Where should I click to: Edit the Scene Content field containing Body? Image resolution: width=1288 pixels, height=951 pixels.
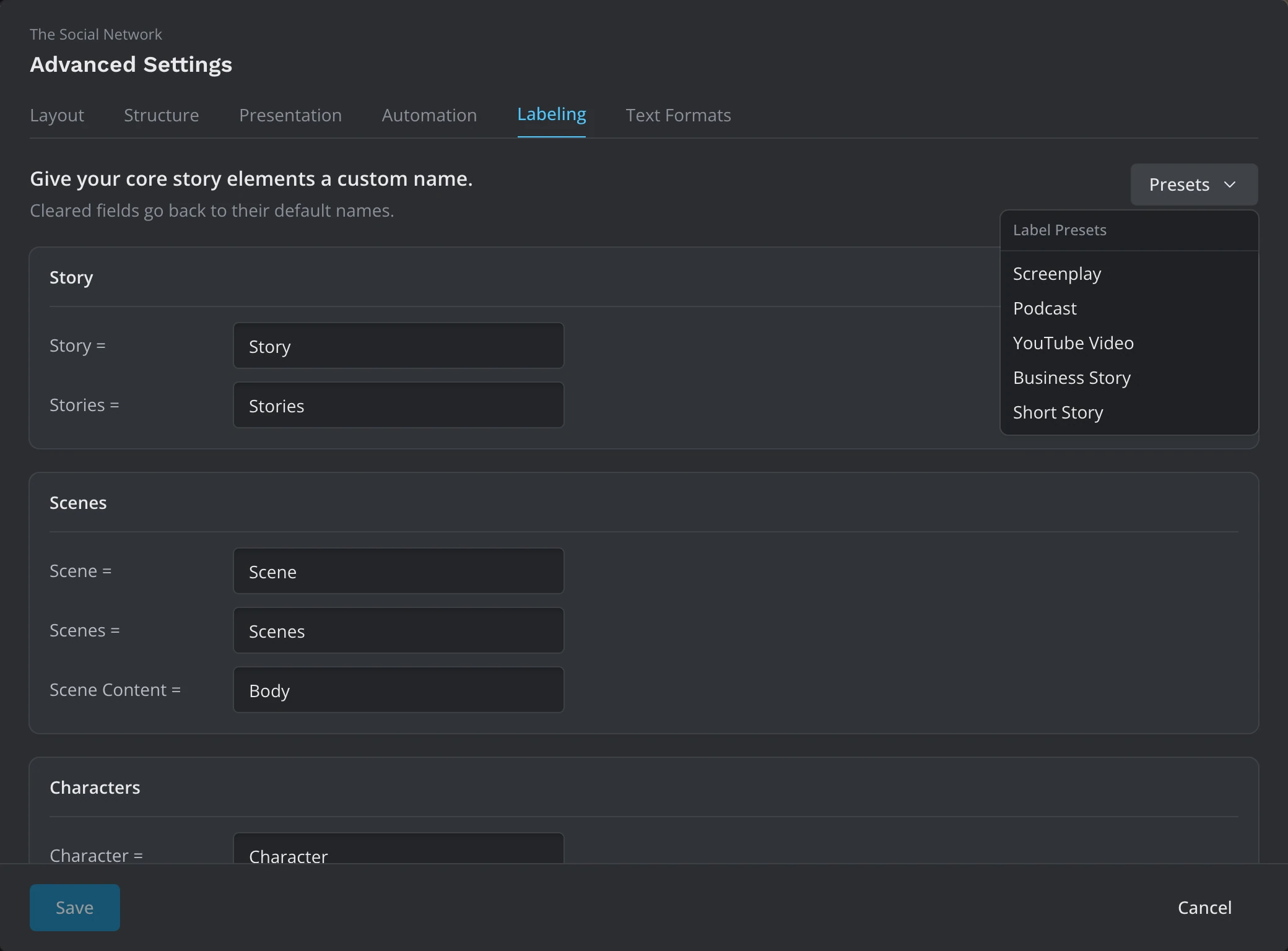point(398,690)
